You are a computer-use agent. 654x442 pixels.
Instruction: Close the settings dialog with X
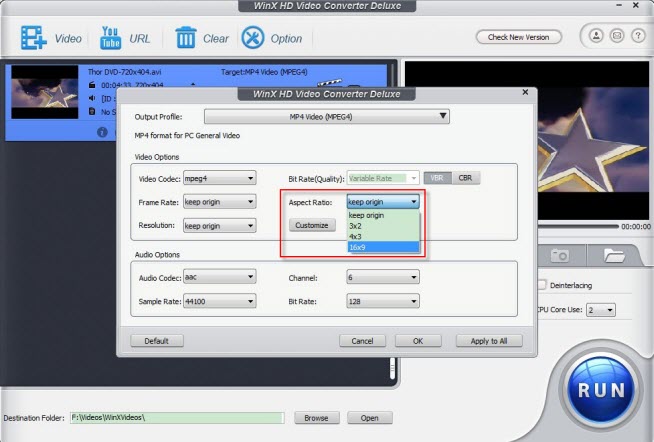(525, 92)
